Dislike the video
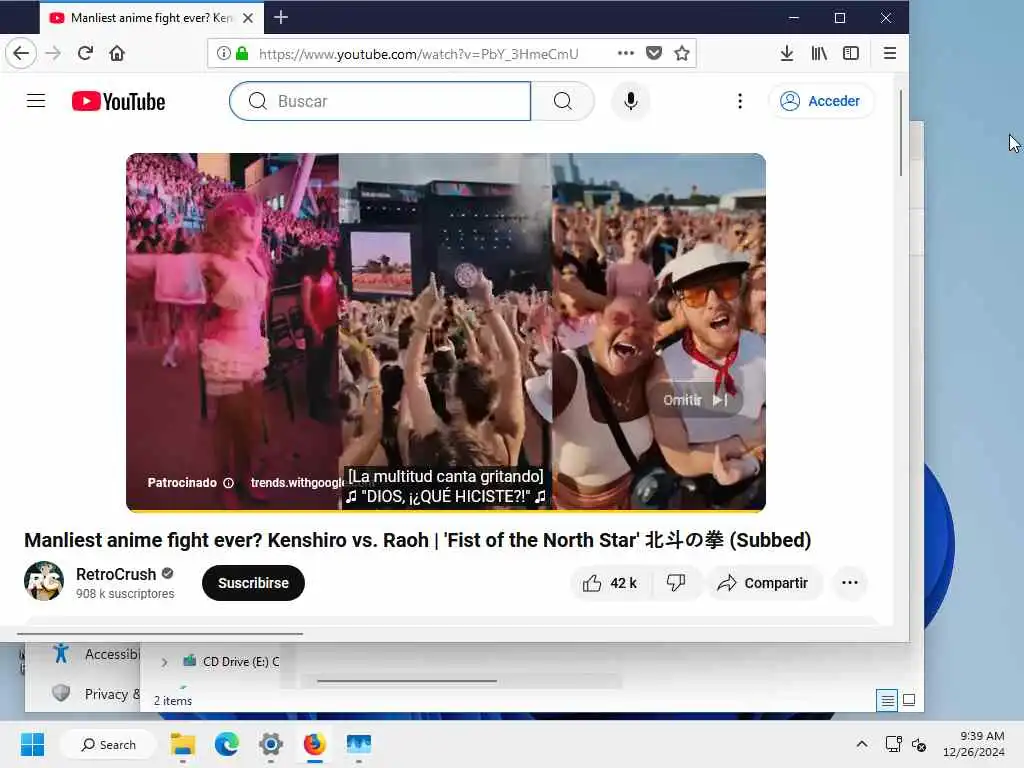The width and height of the screenshot is (1024, 768). 677,583
